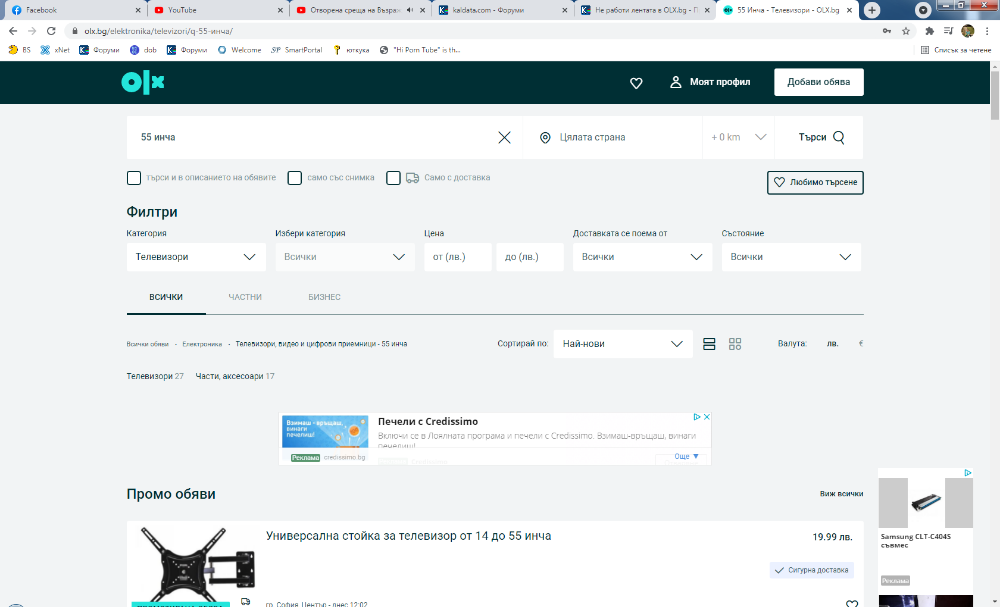Open favorites heart icon in header

[636, 83]
